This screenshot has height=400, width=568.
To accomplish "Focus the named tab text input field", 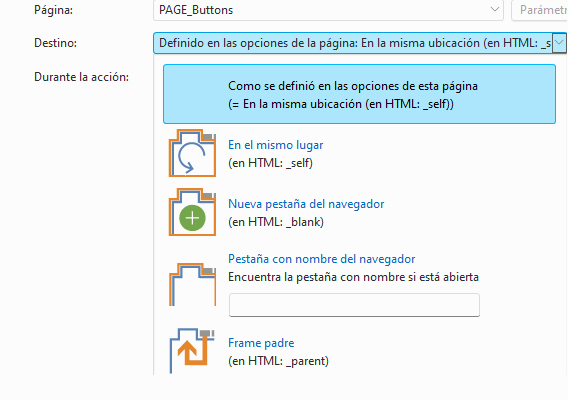I will (x=354, y=305).
